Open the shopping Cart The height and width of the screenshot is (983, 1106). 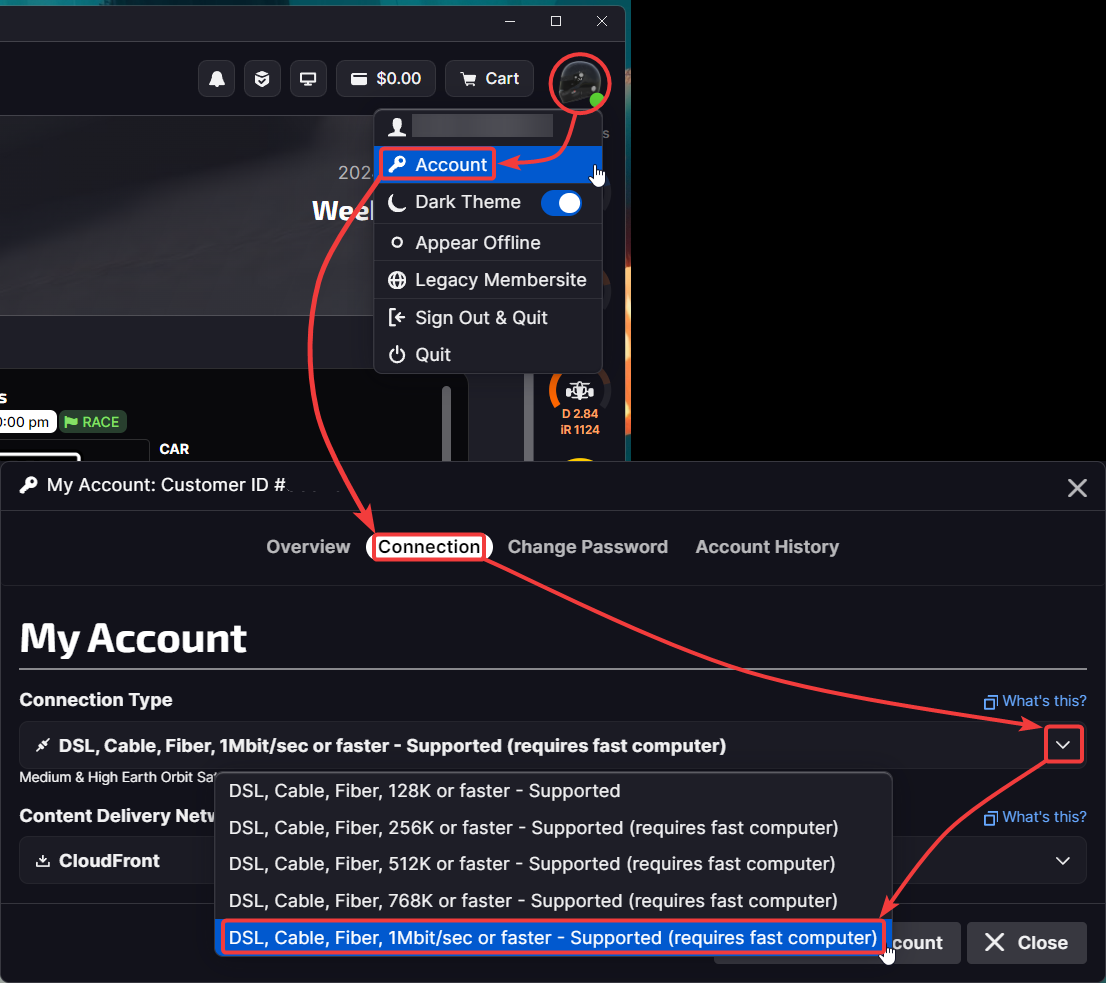(488, 79)
